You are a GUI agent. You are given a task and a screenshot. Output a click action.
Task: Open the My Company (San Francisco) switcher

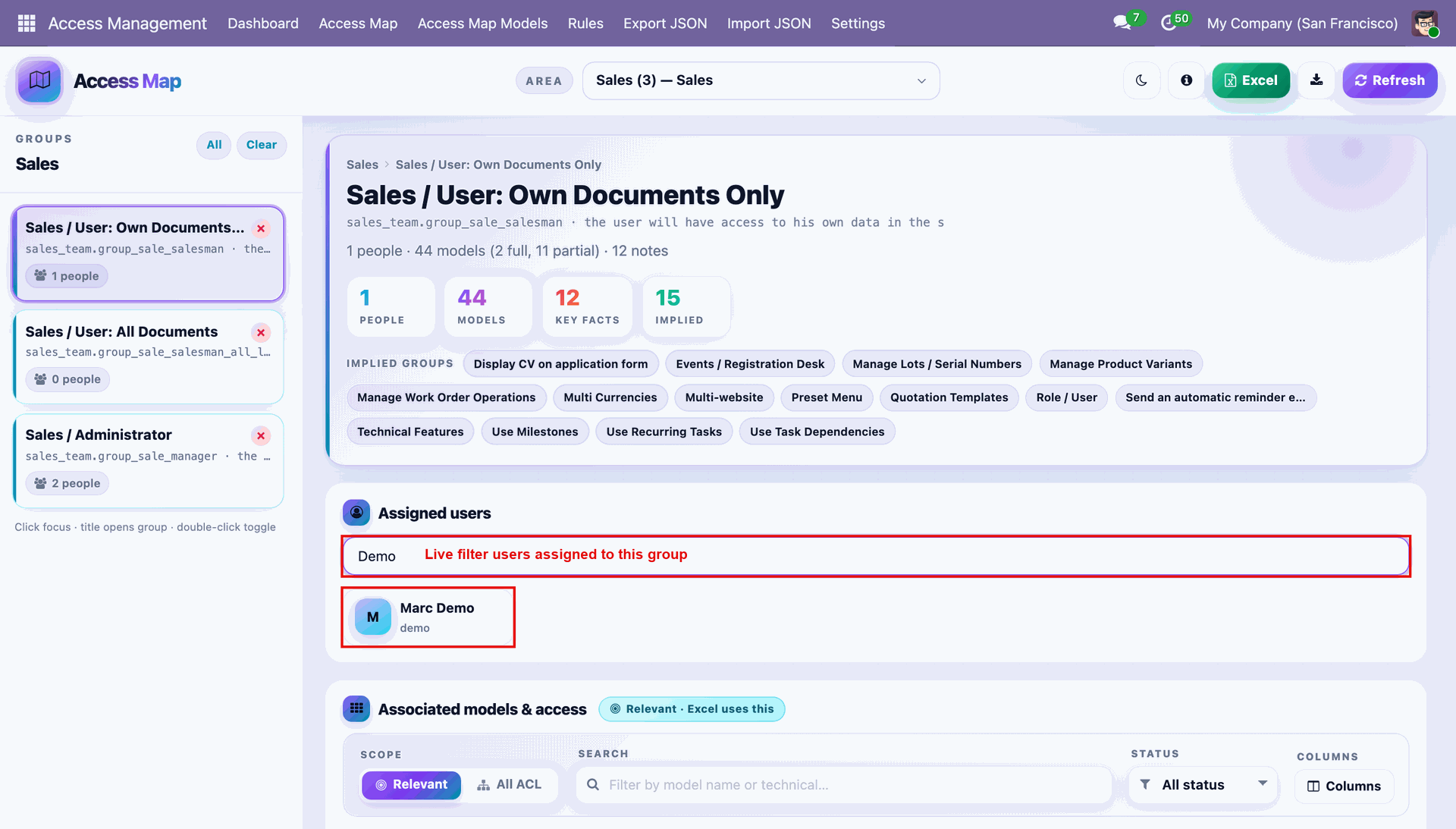click(x=1302, y=23)
